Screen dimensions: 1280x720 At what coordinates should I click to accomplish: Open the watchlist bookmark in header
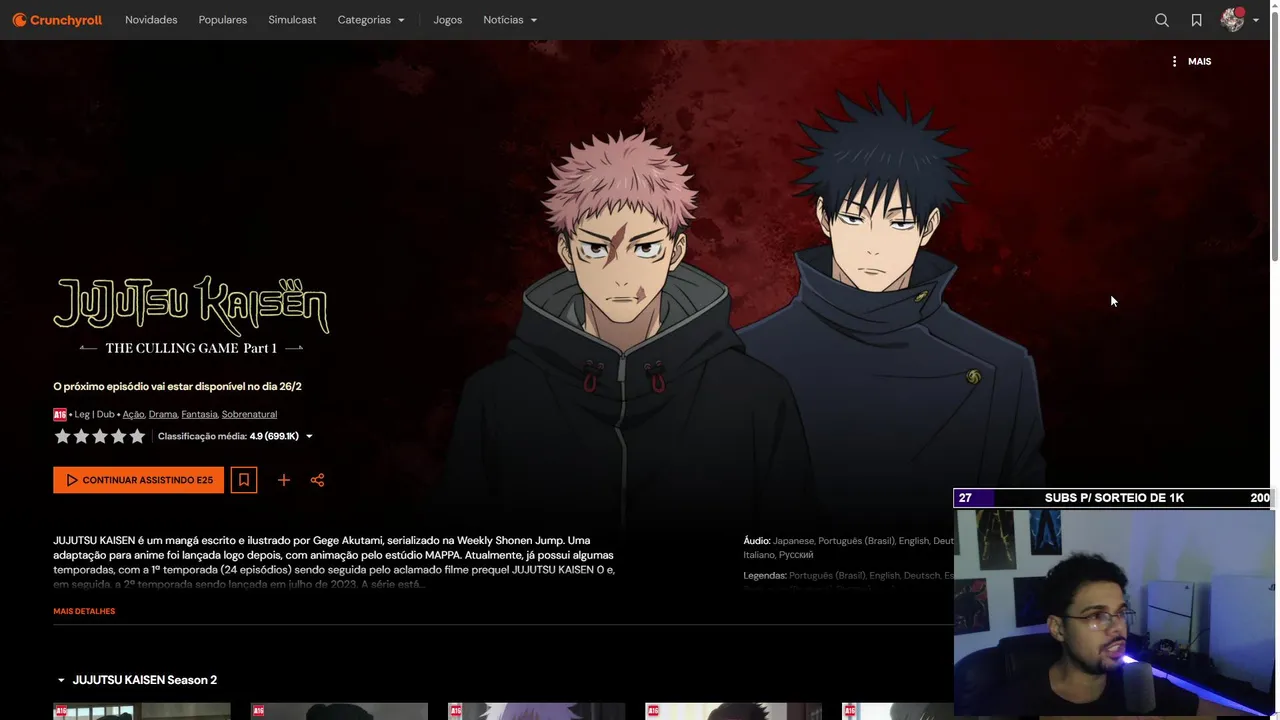1196,20
